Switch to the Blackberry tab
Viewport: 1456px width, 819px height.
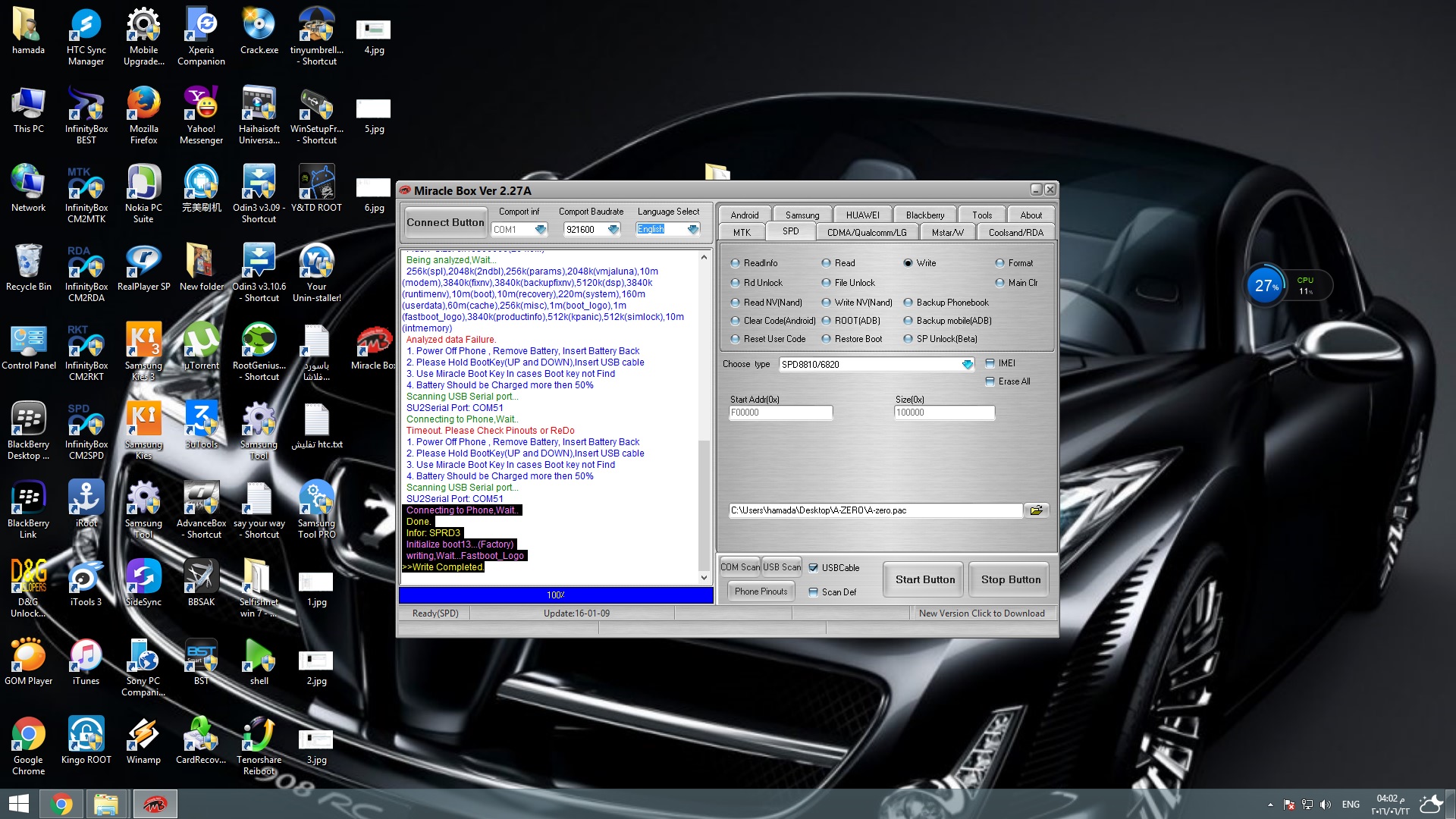[925, 215]
